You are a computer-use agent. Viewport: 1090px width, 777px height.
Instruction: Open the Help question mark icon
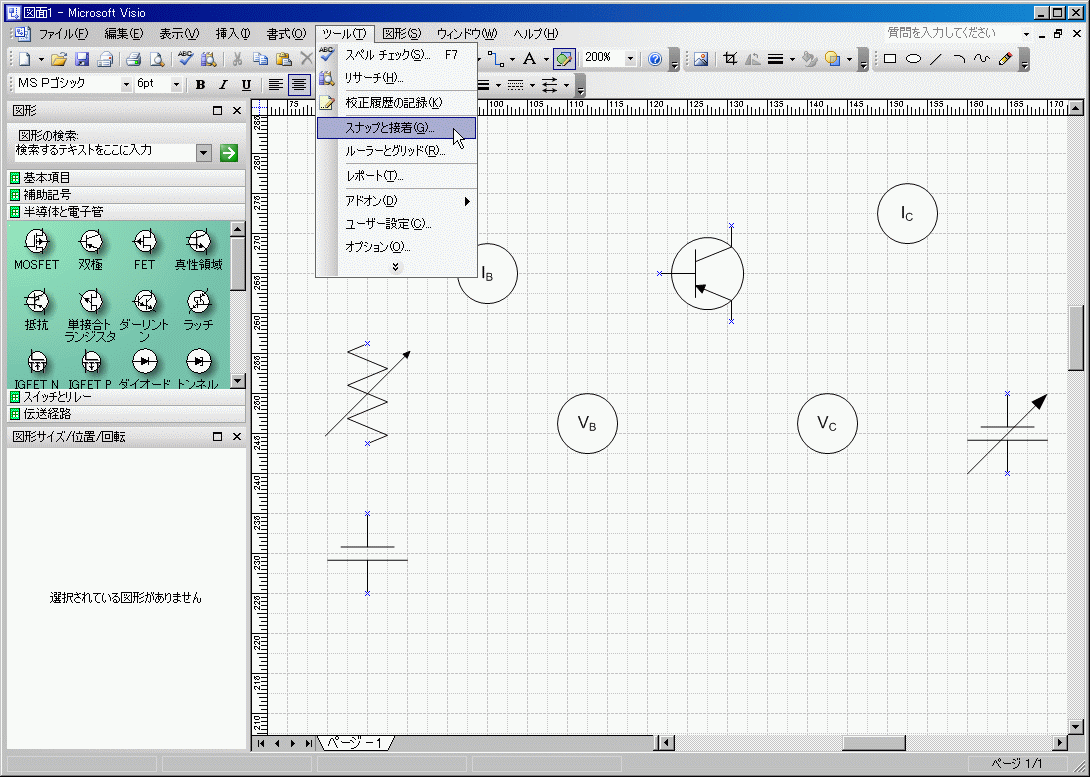point(655,59)
